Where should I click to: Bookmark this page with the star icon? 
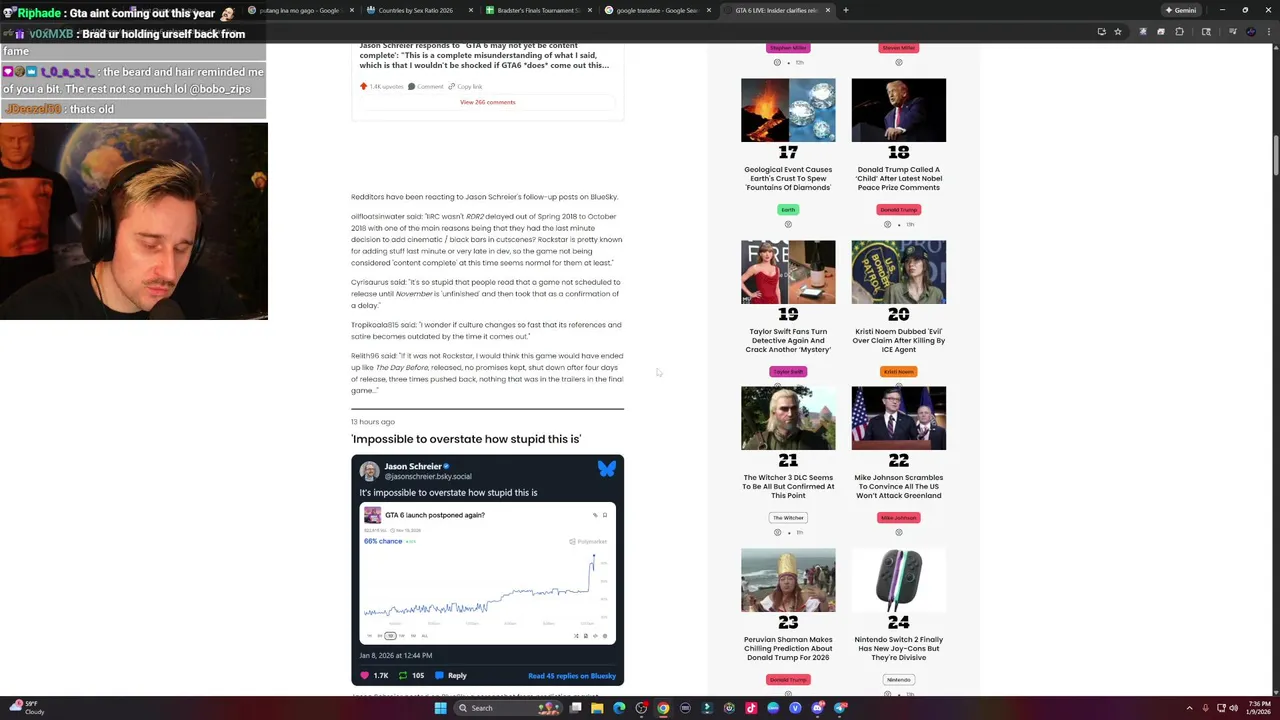(x=1117, y=31)
